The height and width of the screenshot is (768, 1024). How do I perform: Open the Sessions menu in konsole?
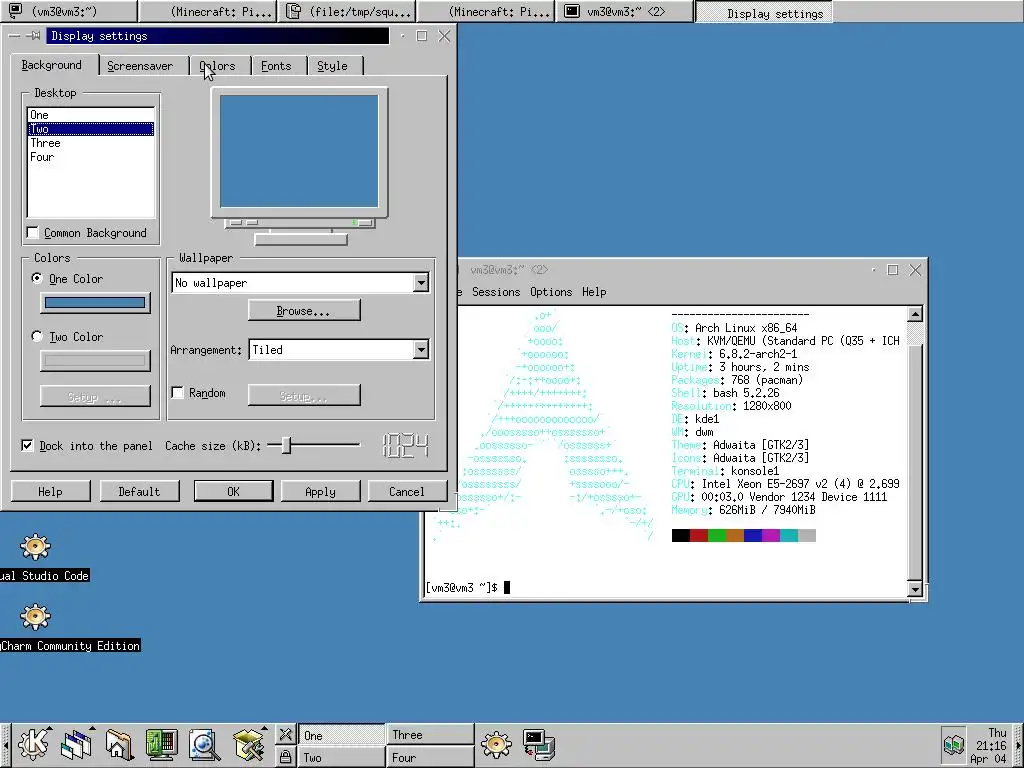pyautogui.click(x=496, y=292)
